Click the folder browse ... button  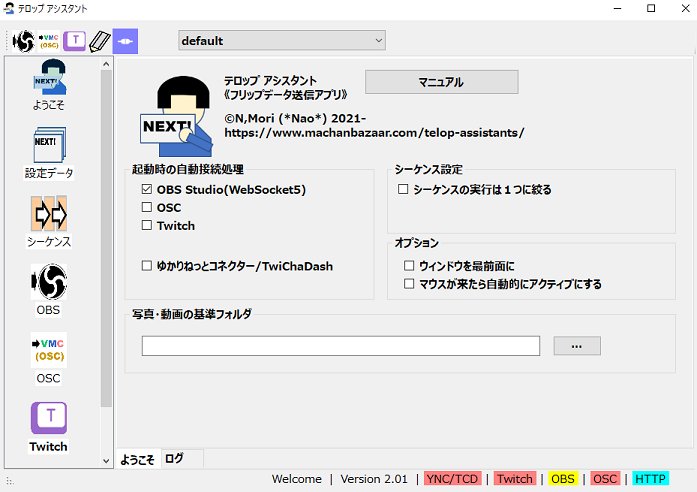(x=576, y=346)
